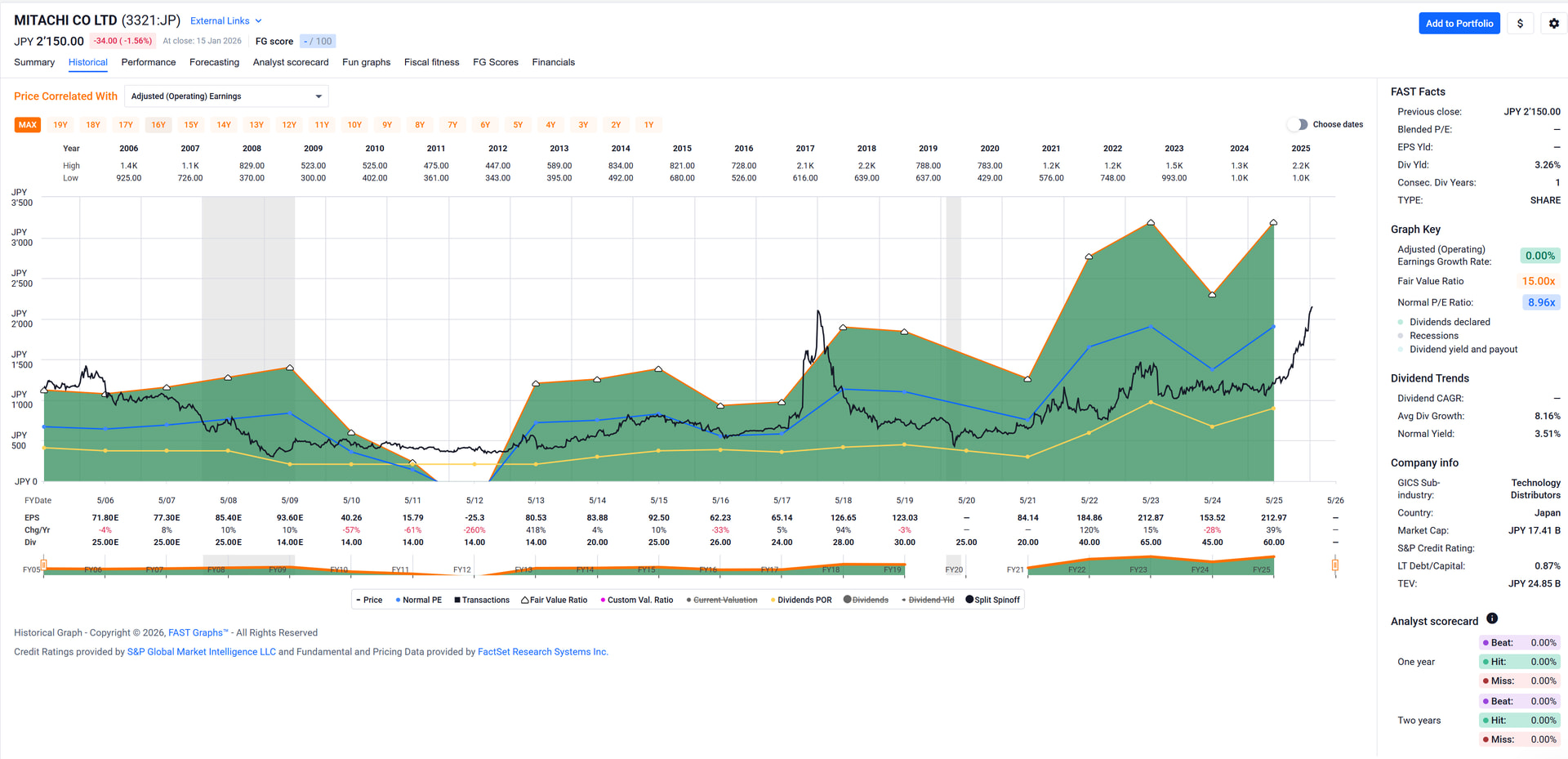Toggle the Recessions graph key option
This screenshot has height=759, width=1568.
pyautogui.click(x=1401, y=336)
